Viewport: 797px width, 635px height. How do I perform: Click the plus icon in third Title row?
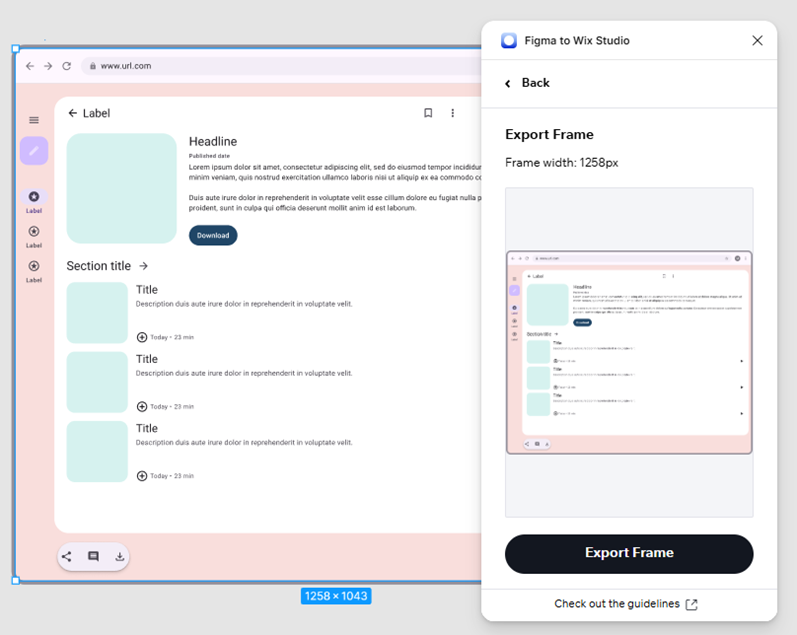(x=142, y=476)
